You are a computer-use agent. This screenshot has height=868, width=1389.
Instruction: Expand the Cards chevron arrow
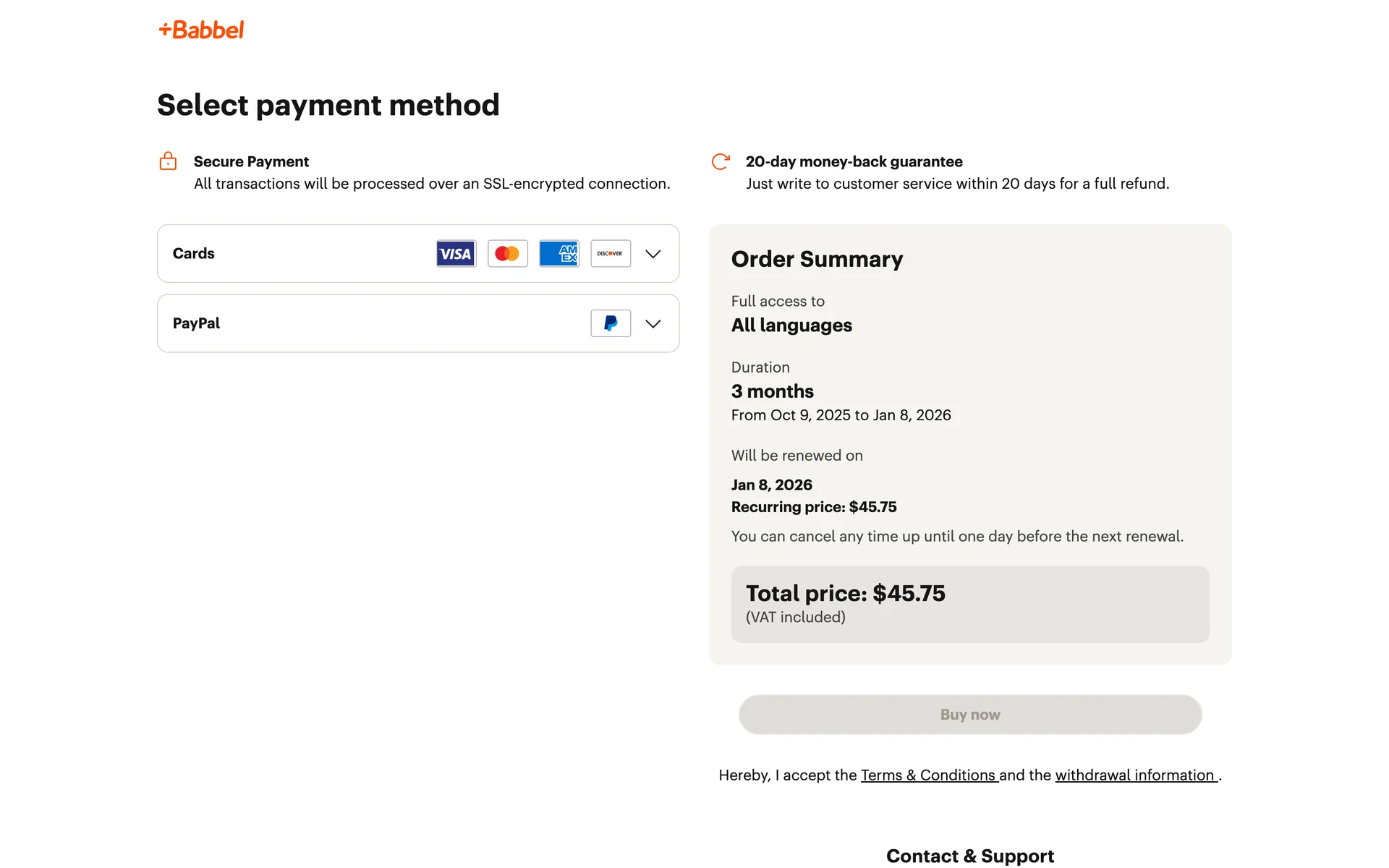[653, 254]
